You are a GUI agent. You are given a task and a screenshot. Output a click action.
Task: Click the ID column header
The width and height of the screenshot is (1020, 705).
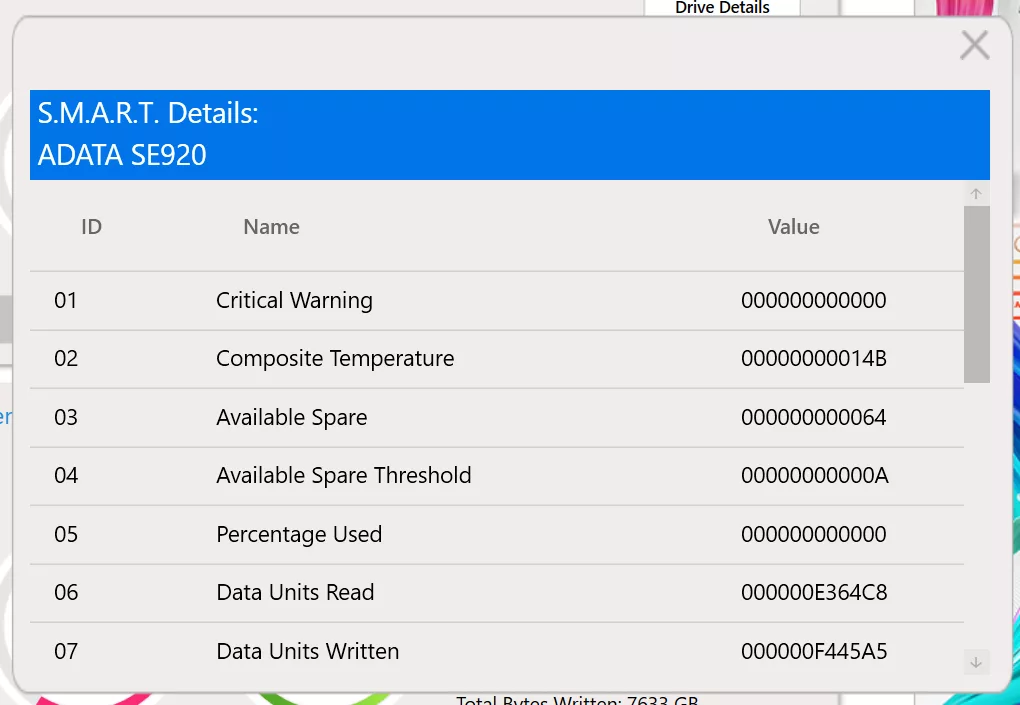(x=91, y=227)
